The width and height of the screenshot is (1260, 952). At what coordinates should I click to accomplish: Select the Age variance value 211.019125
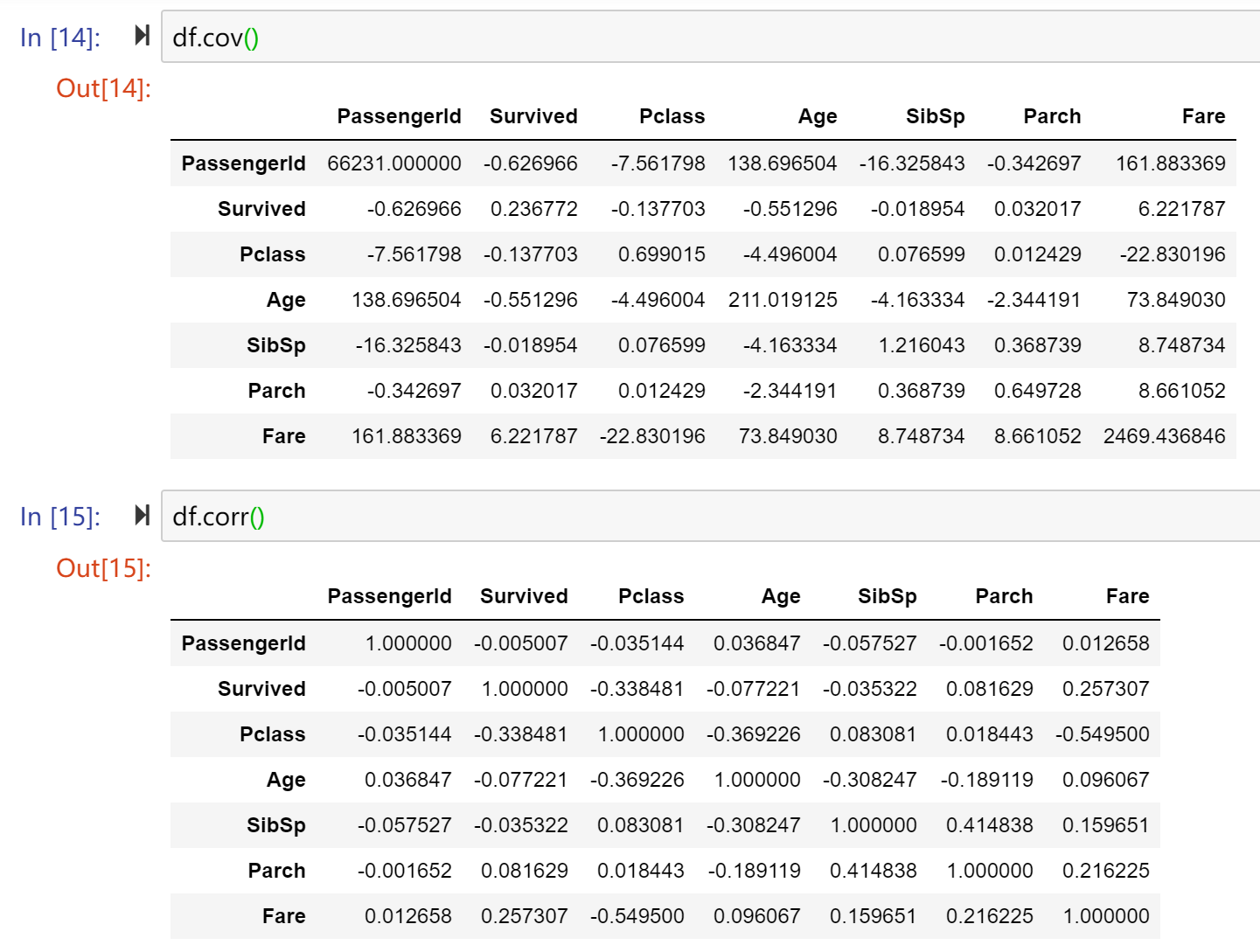tap(783, 300)
